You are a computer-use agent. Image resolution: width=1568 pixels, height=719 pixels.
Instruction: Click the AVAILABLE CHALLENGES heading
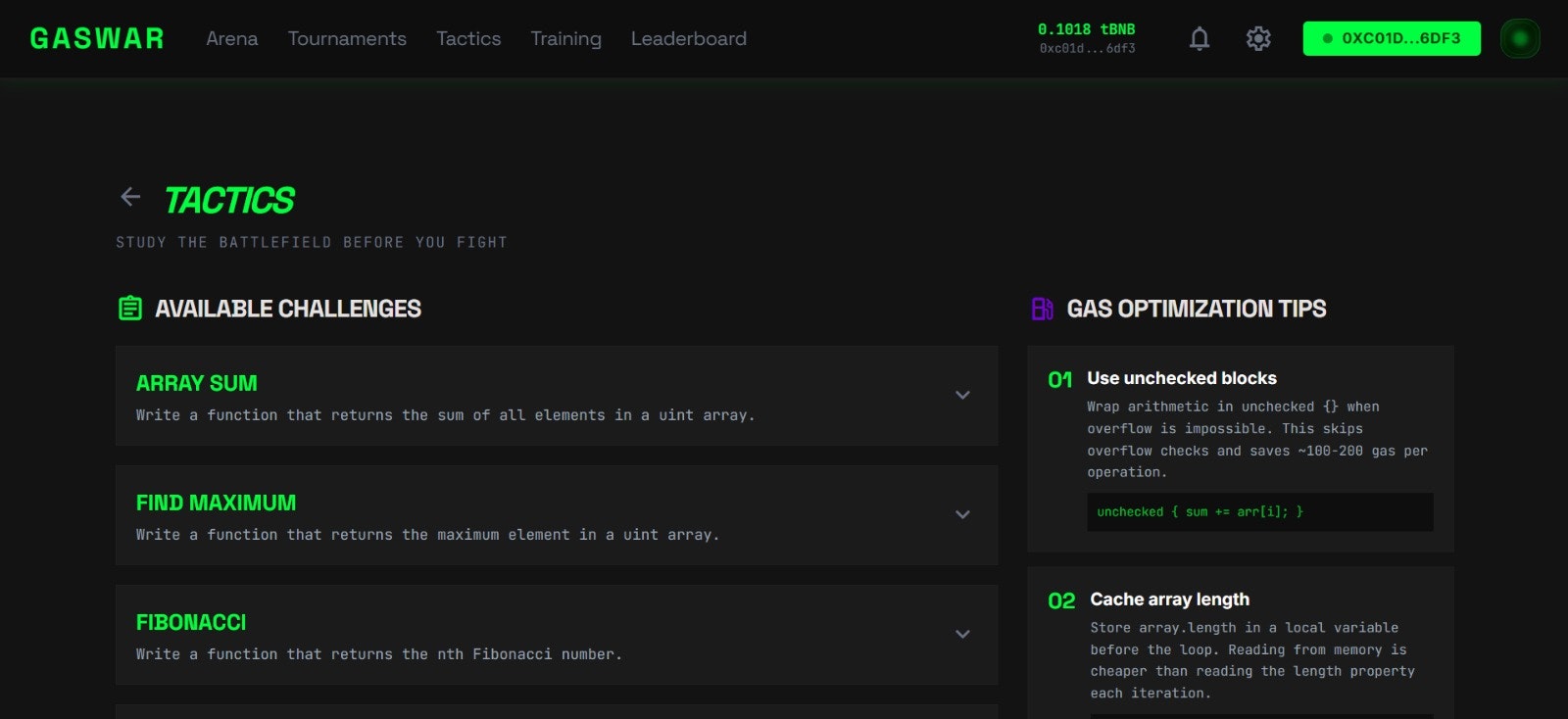288,309
